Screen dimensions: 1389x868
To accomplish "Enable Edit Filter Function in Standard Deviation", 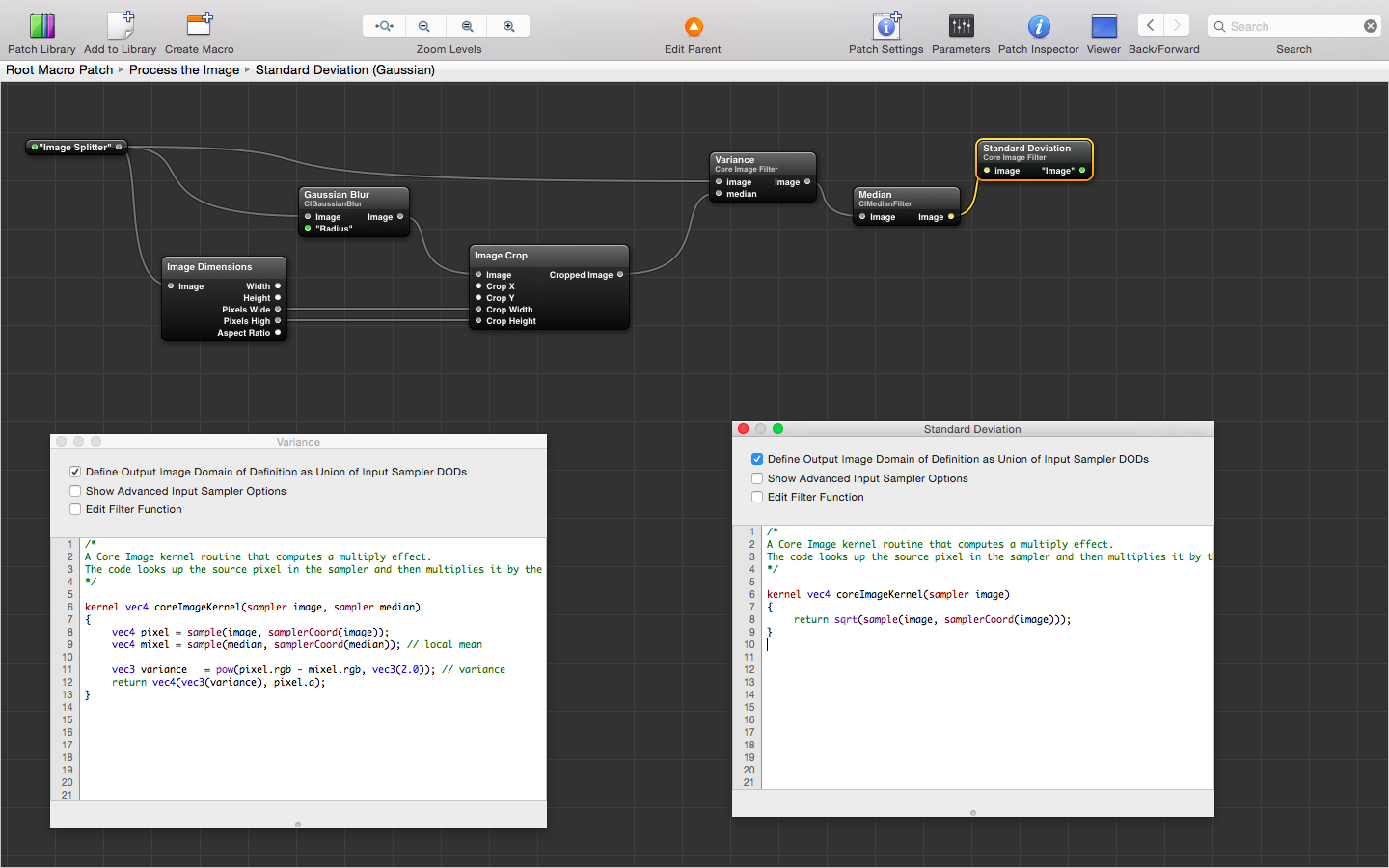I will click(757, 497).
